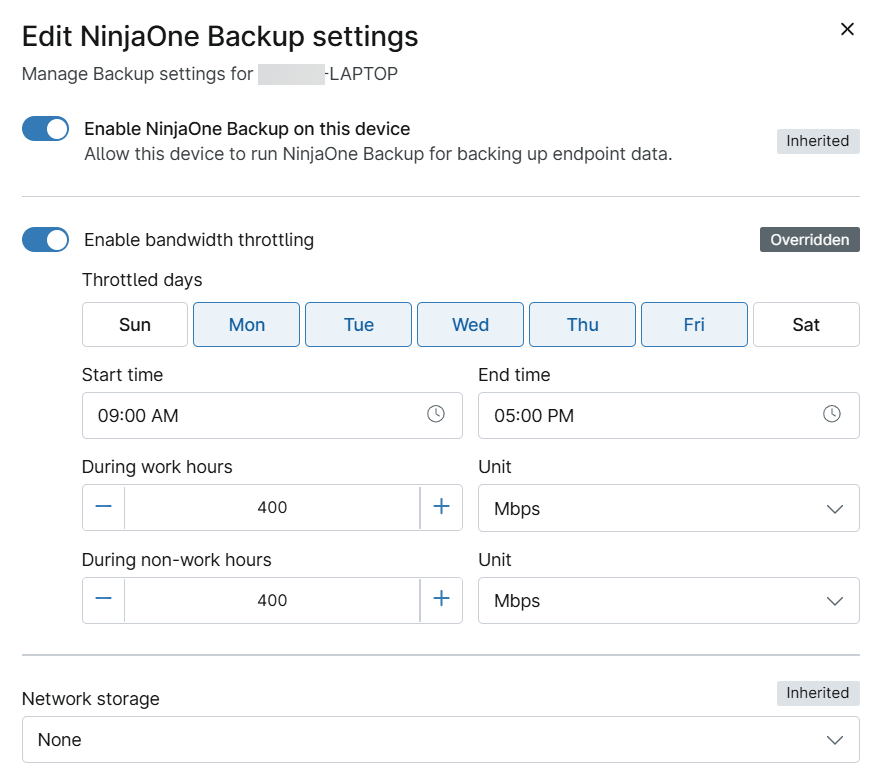Open the non-work hours Unit dropdown
This screenshot has height=777, width=874.
click(668, 600)
